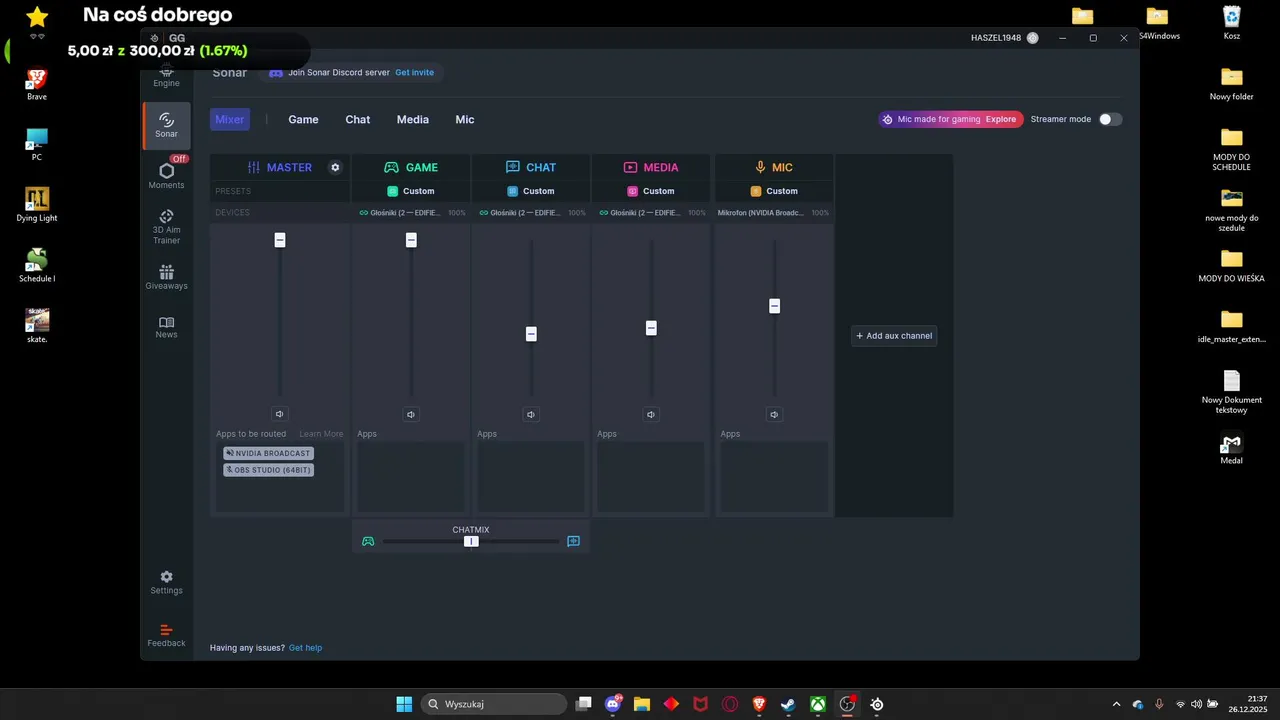
Task: Open the Xbox app from the taskbar
Action: pos(818,704)
